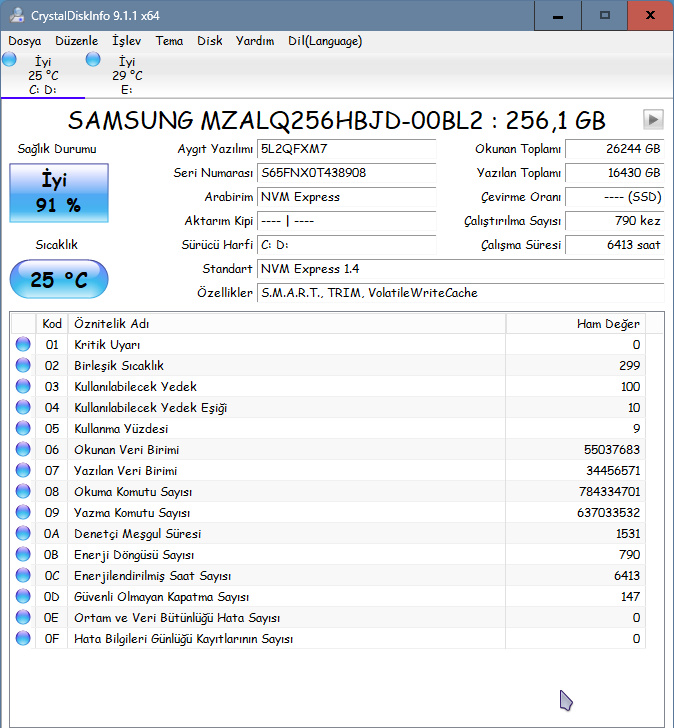The image size is (674, 728).
Task: Open the Tema menu
Action: (169, 41)
